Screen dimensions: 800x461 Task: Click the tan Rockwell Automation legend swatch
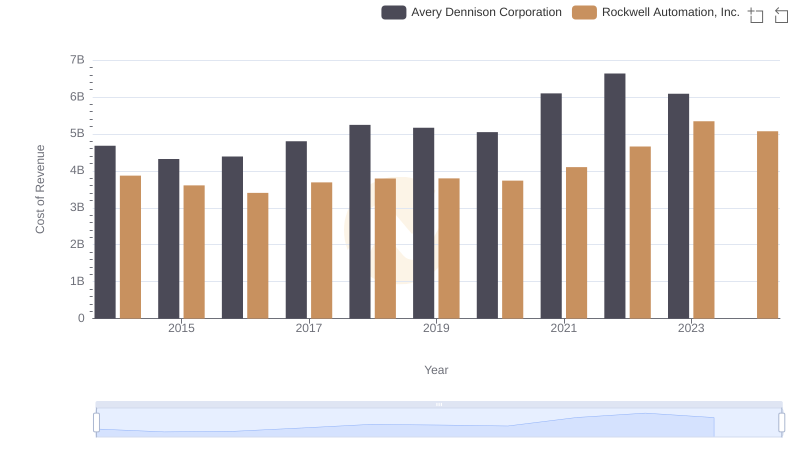pyautogui.click(x=584, y=12)
